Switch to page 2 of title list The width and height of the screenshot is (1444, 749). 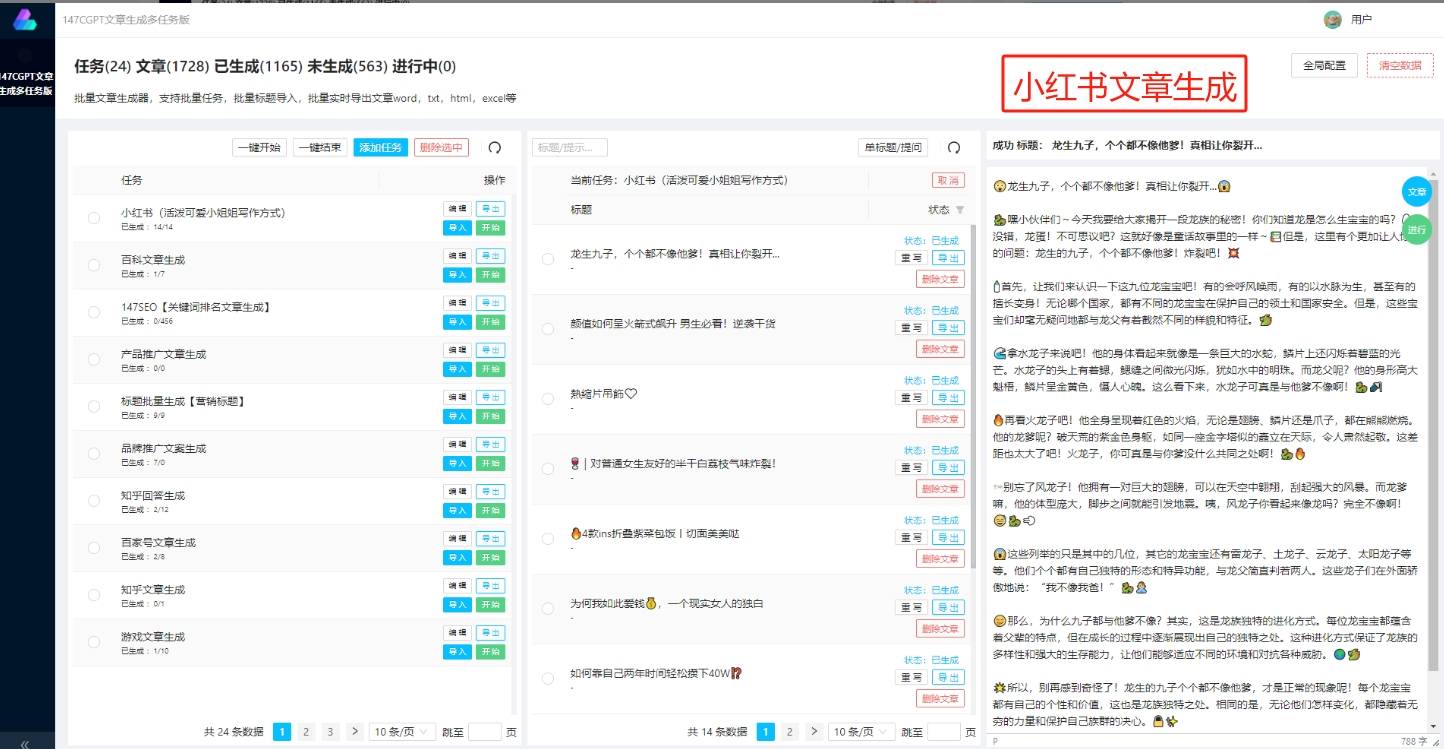point(790,732)
